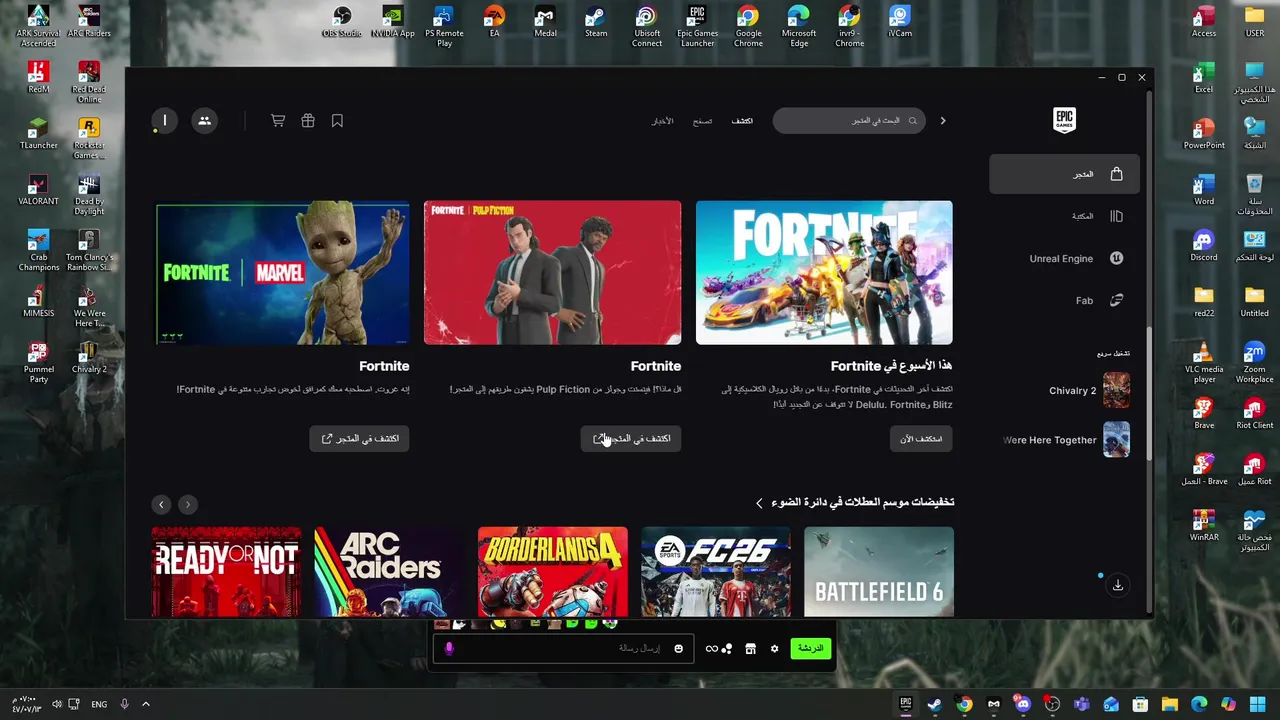This screenshot has height=720, width=1280.
Task: Expand hidden system tray icons chevron
Action: click(145, 704)
